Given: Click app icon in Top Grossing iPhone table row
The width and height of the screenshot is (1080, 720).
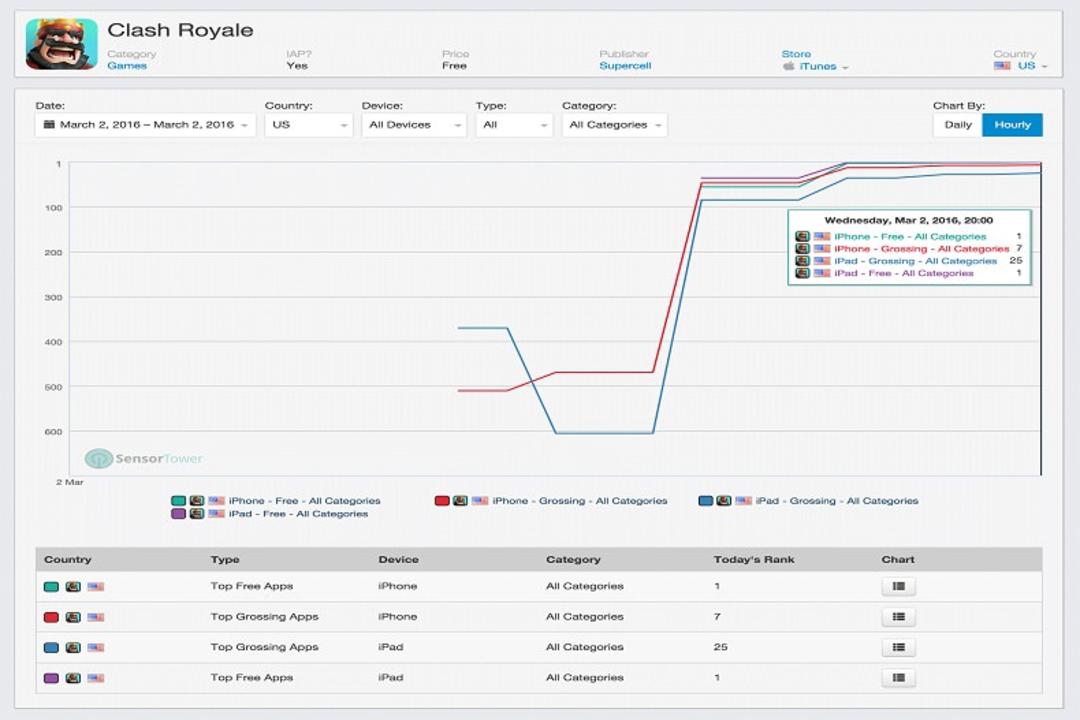Looking at the screenshot, I should pos(73,617).
